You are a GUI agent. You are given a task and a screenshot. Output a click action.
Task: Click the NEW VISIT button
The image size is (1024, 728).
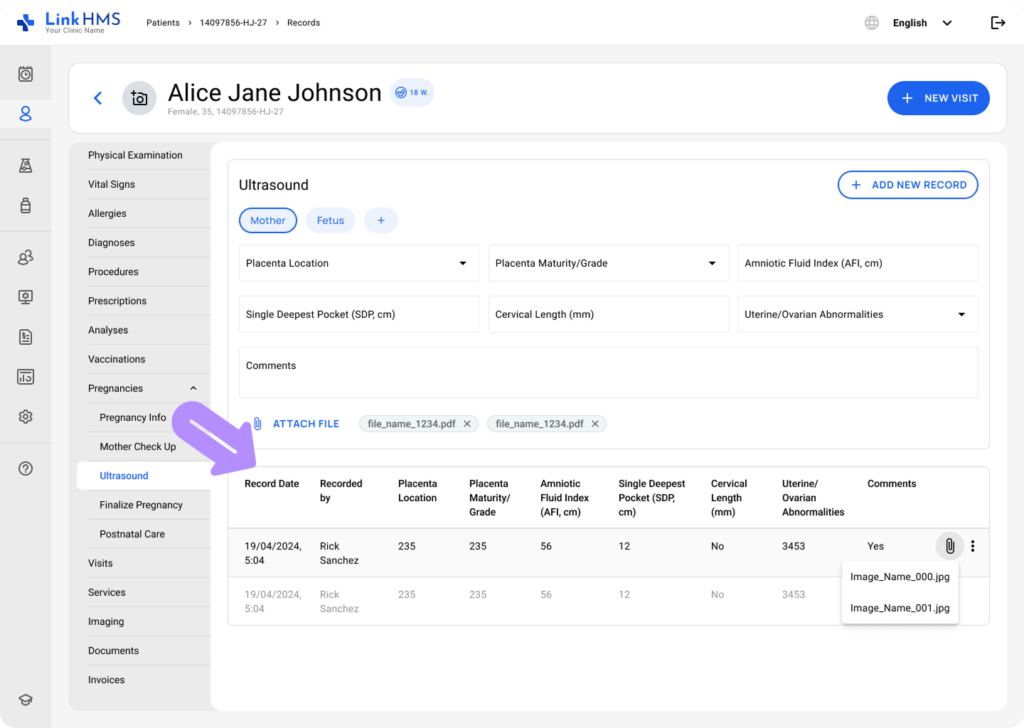[938, 98]
